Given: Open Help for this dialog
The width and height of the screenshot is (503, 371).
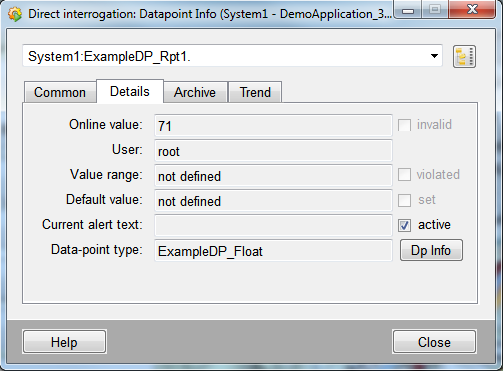Looking at the screenshot, I should click(64, 342).
